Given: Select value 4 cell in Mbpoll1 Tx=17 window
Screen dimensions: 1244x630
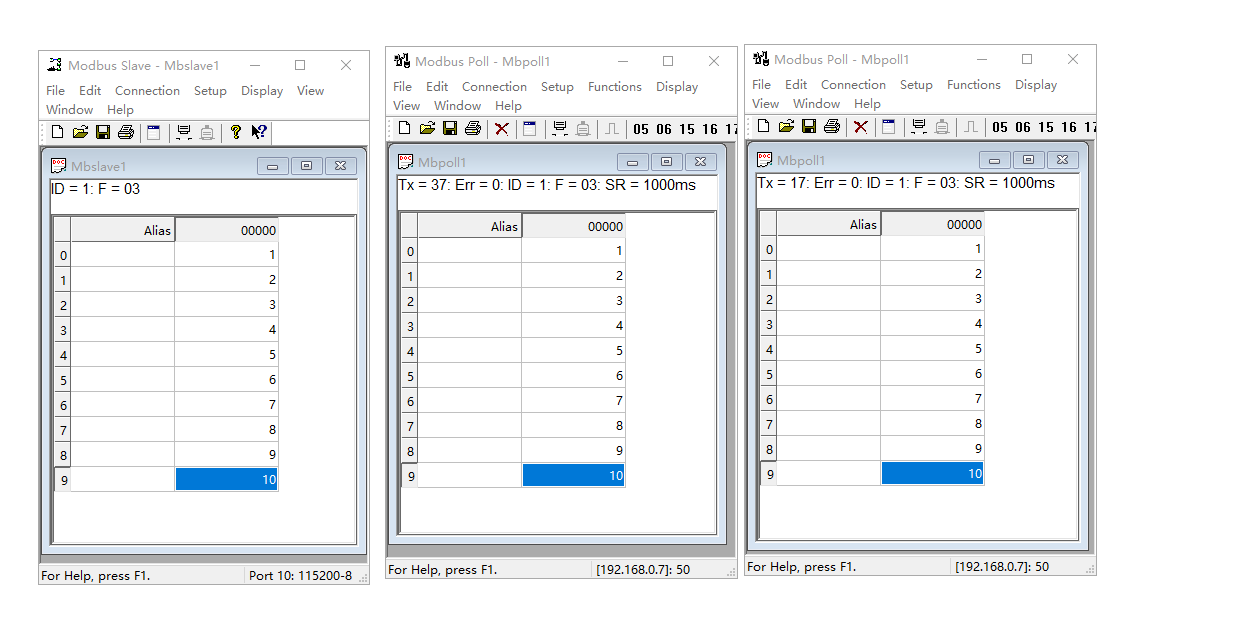Looking at the screenshot, I should [932, 324].
